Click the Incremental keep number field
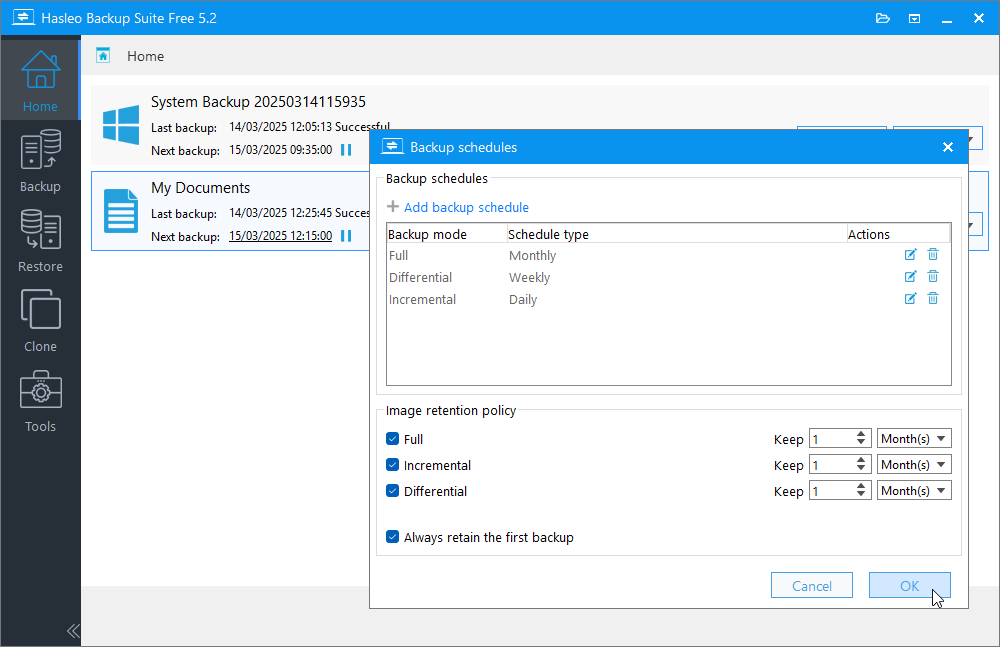Screen dimensions: 1000x647 click(x=832, y=465)
